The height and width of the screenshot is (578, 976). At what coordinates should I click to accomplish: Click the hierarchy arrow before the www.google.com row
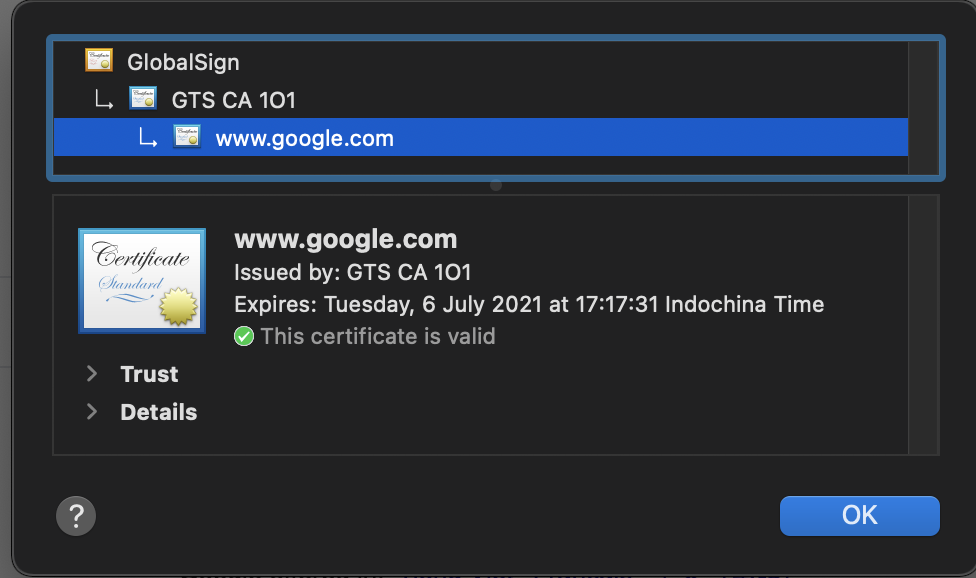click(x=147, y=139)
